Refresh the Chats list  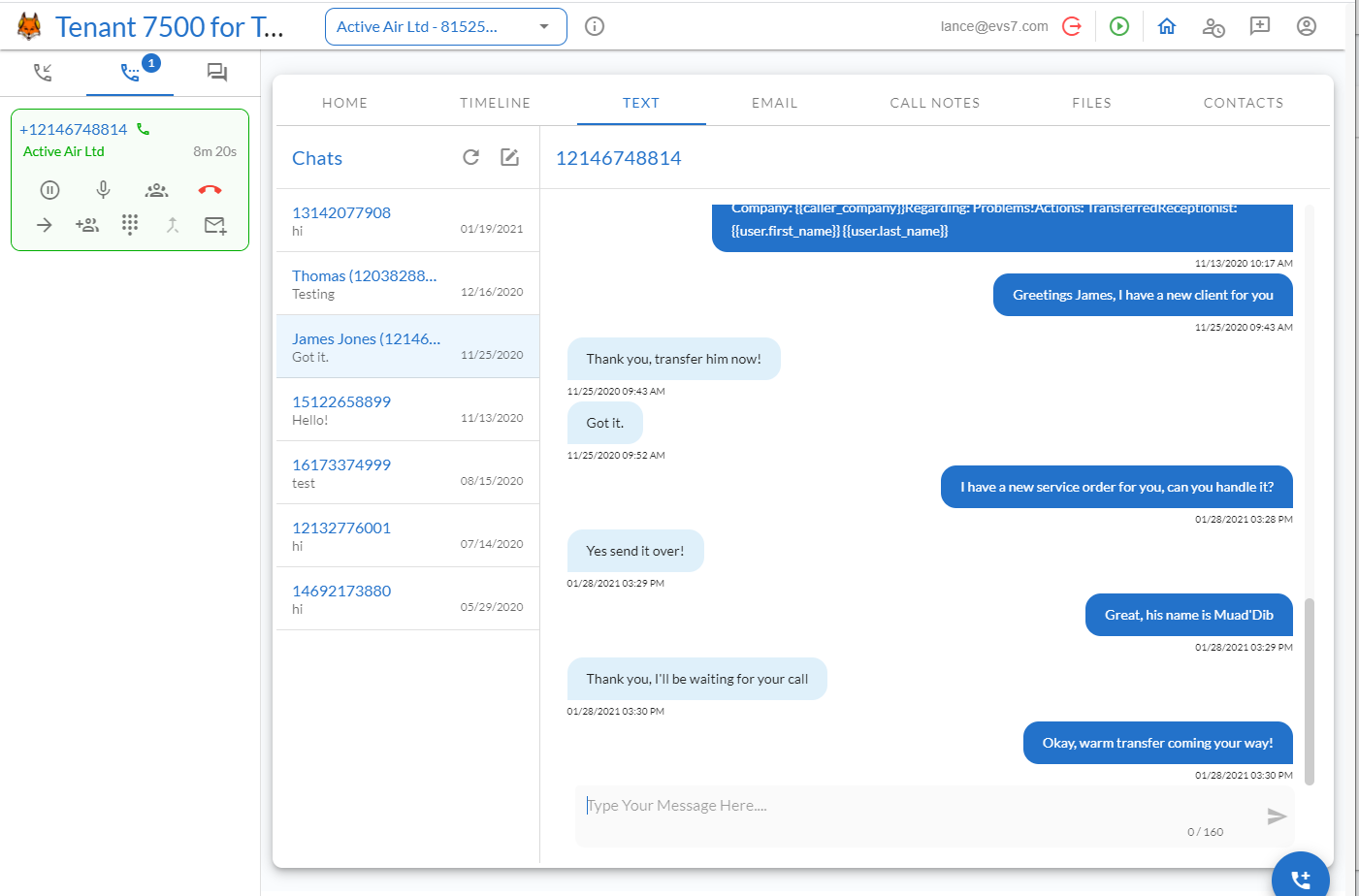click(x=470, y=157)
